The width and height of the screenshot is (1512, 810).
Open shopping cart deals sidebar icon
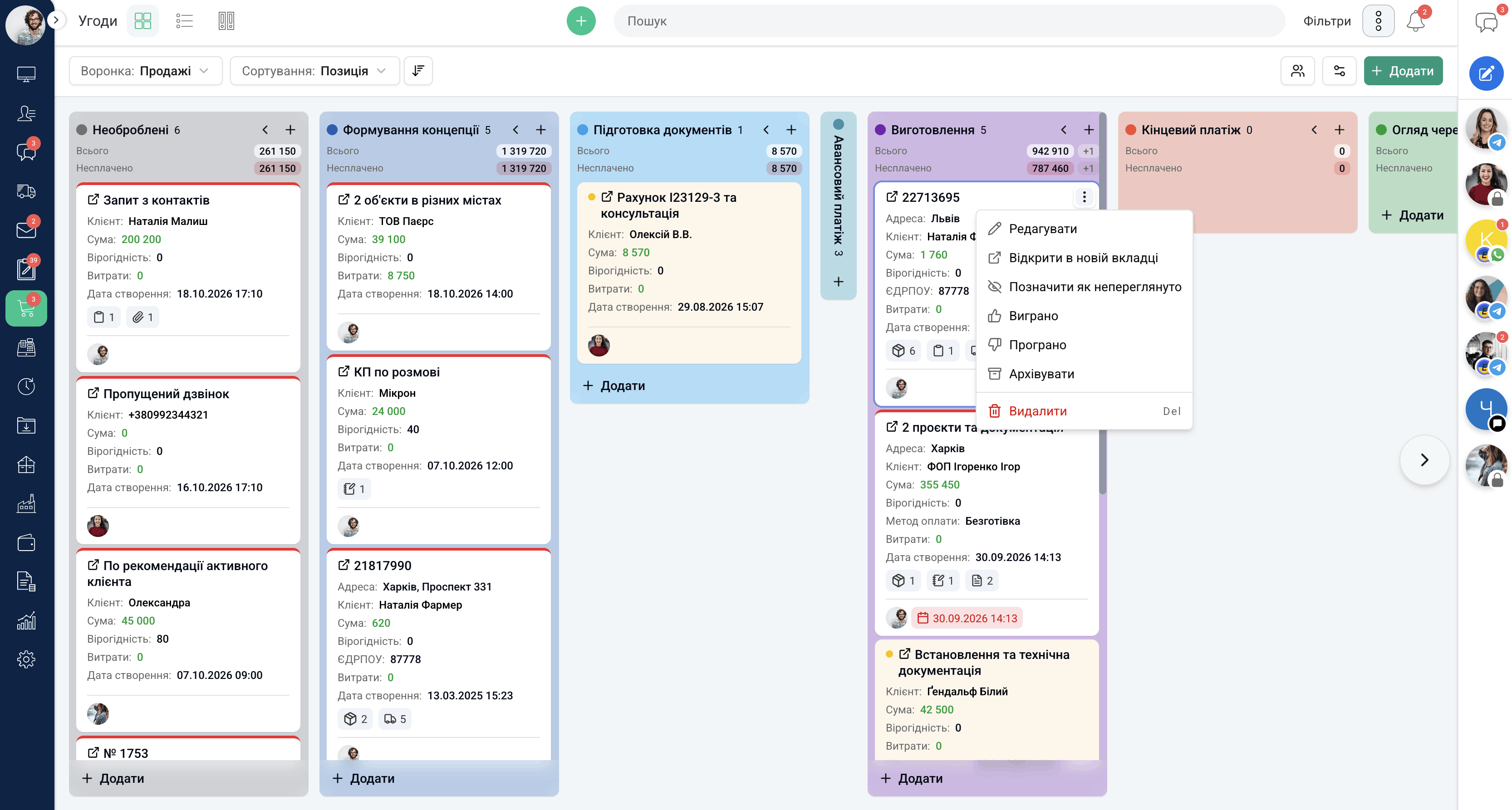coord(26,308)
